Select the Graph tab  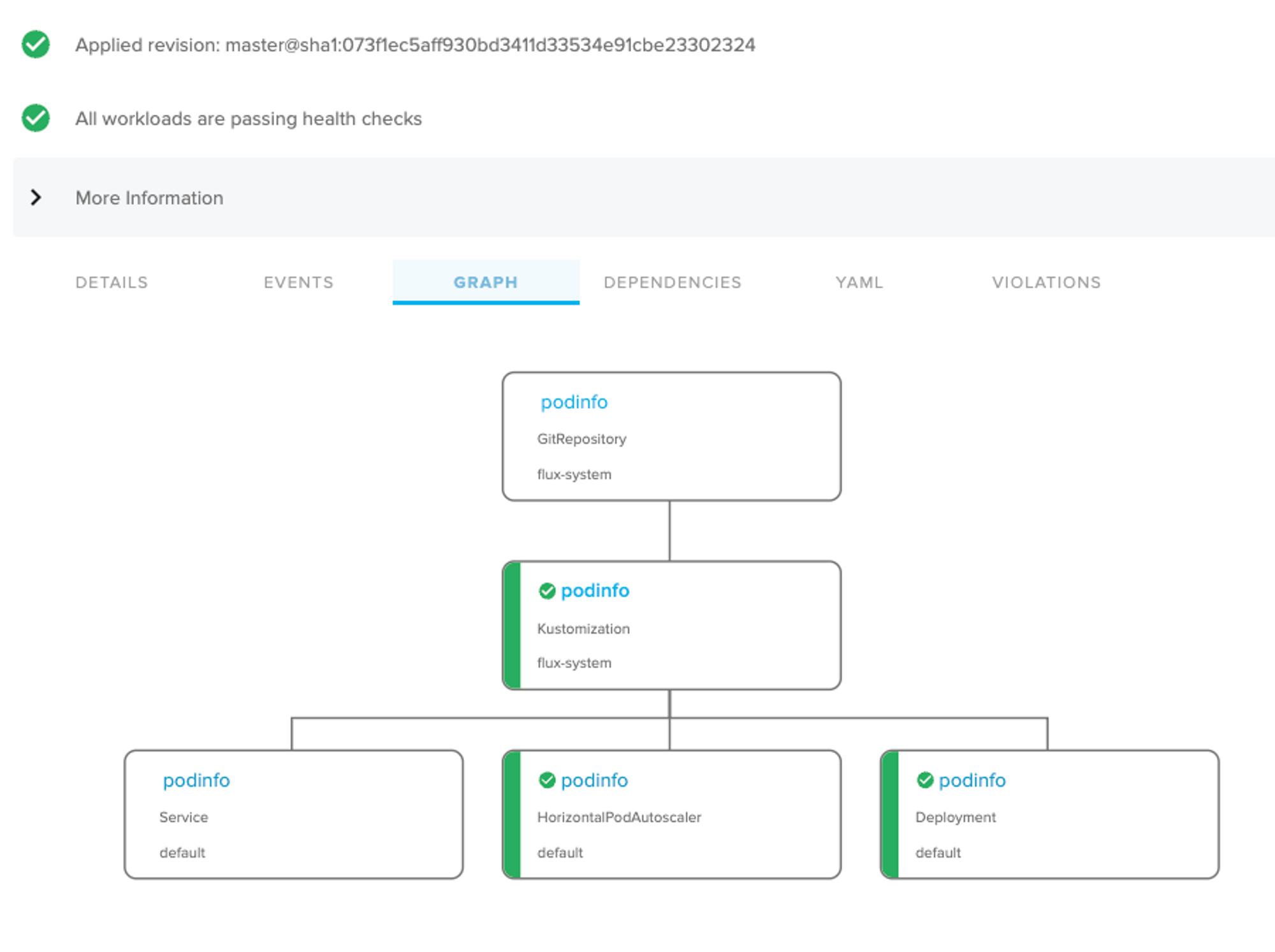(486, 282)
